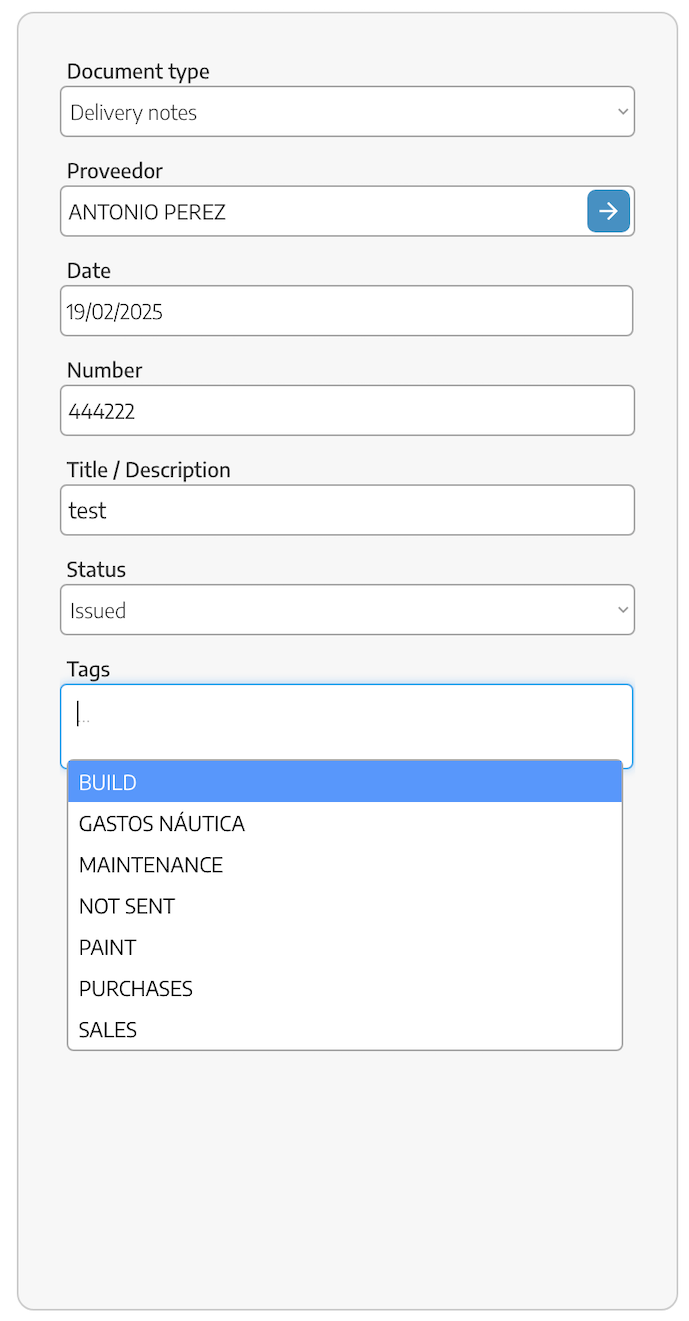Click the blue arrow button beside ANTONIO PEREZ
Viewport: 689px width, 1321px height.
[608, 211]
